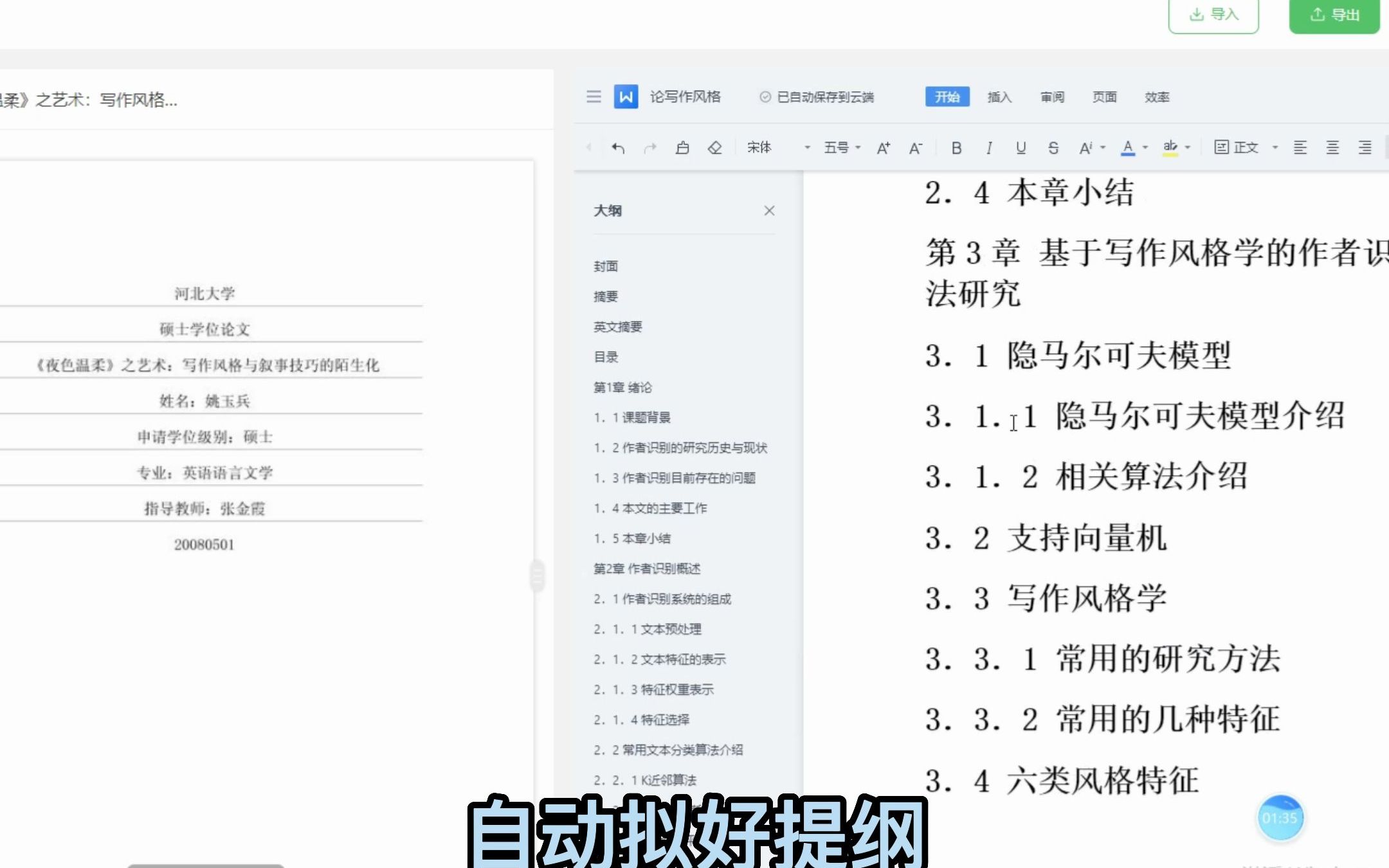Click the 已自动保存到云端 save status

817,97
